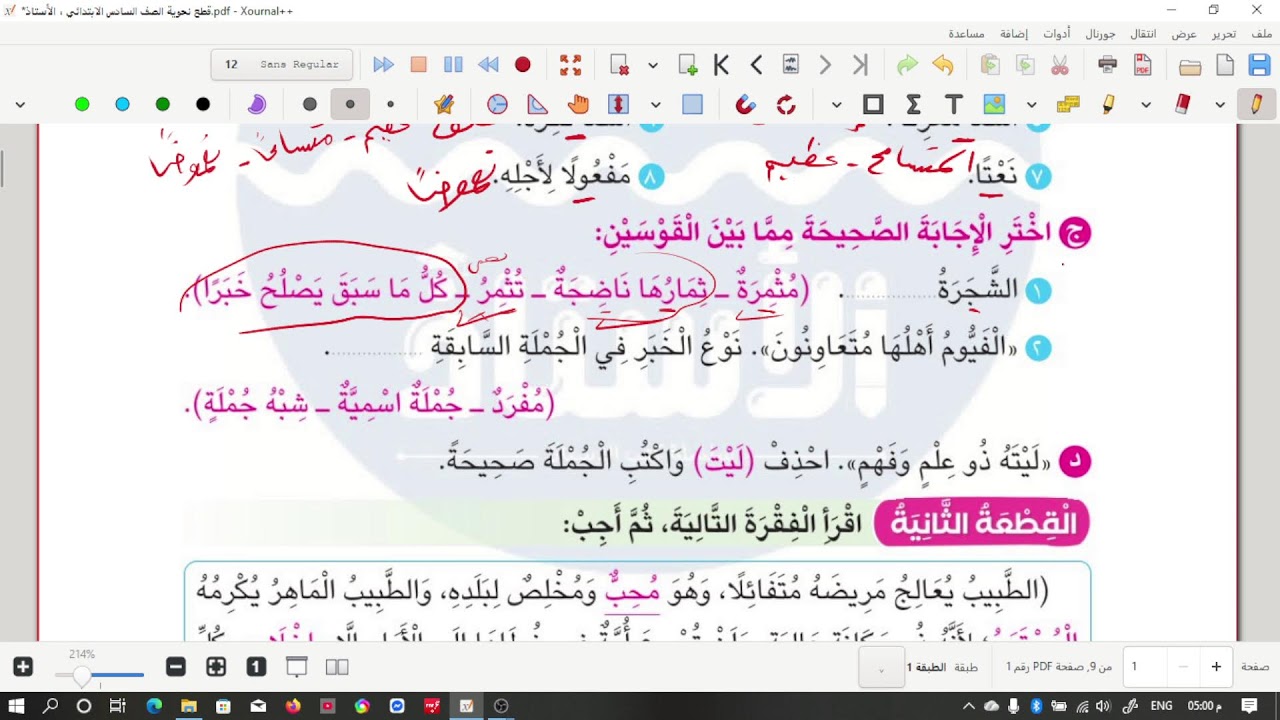
Task: Open the مساعدة menu
Action: pos(966,33)
